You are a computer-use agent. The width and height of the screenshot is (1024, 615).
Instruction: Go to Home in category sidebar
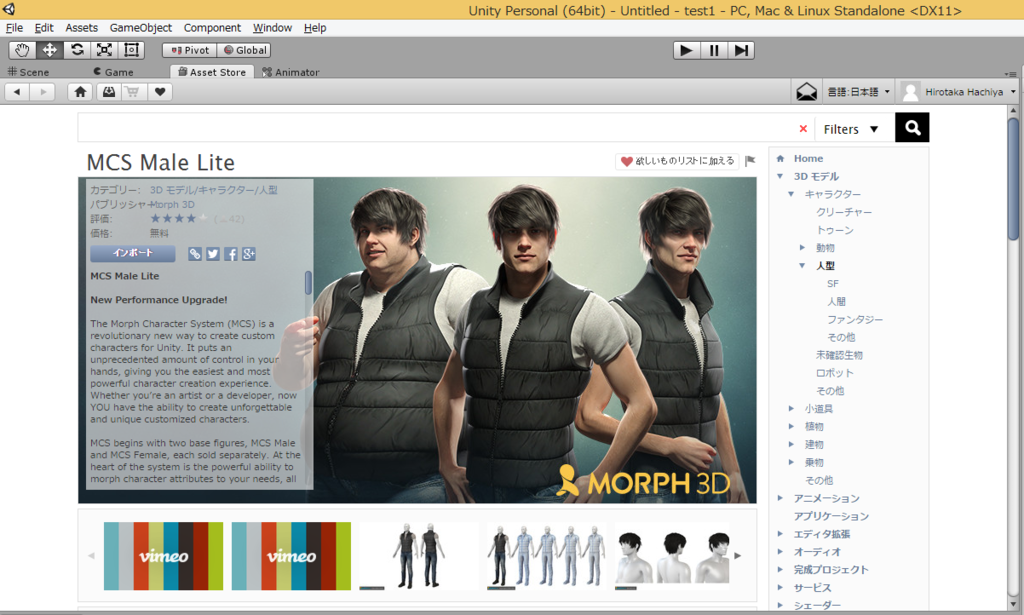click(x=808, y=158)
